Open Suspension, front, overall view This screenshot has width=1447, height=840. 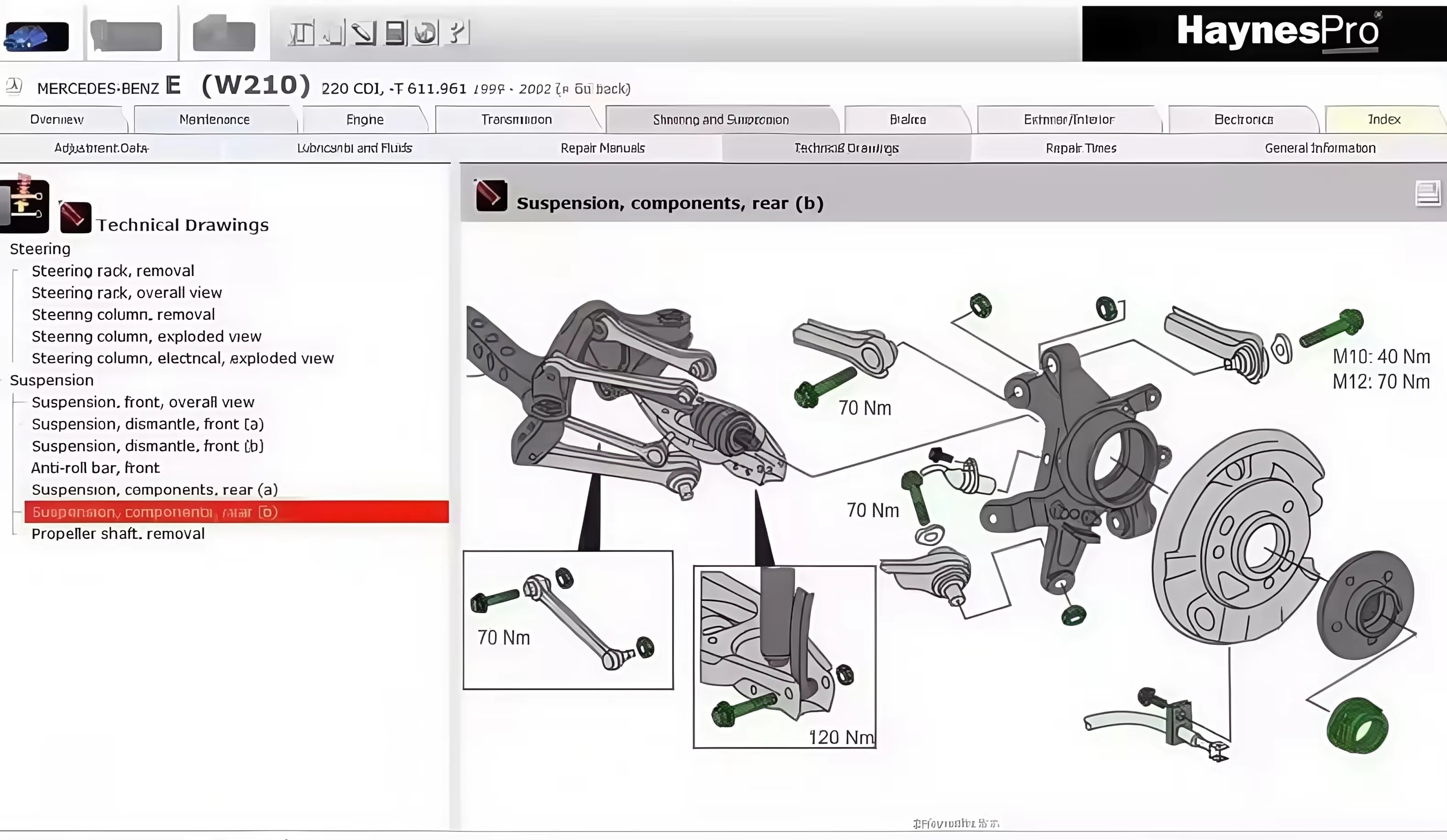(x=143, y=402)
